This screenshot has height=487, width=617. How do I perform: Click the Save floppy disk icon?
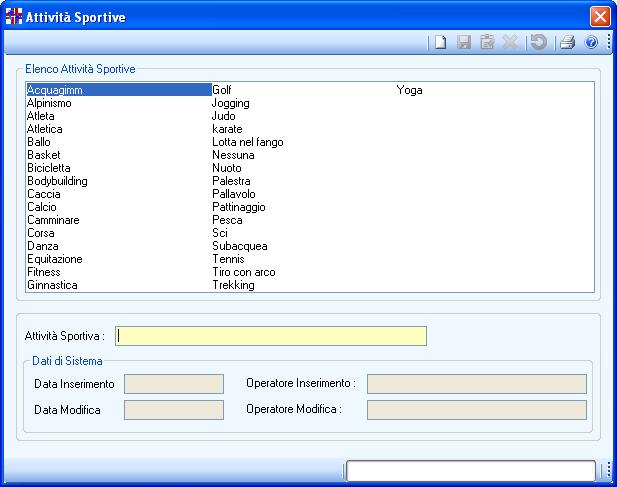click(464, 43)
